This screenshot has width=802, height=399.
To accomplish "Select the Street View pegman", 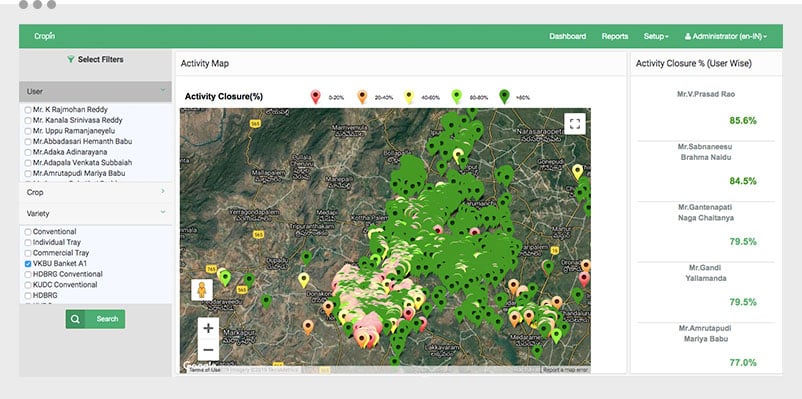I will (x=202, y=290).
